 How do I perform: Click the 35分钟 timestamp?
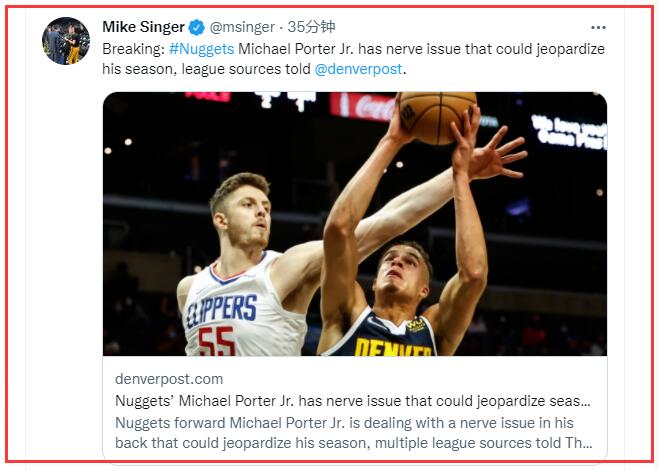pos(311,27)
